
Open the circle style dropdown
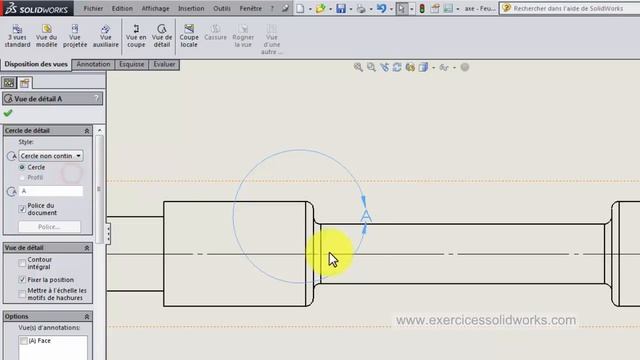pyautogui.click(x=78, y=156)
